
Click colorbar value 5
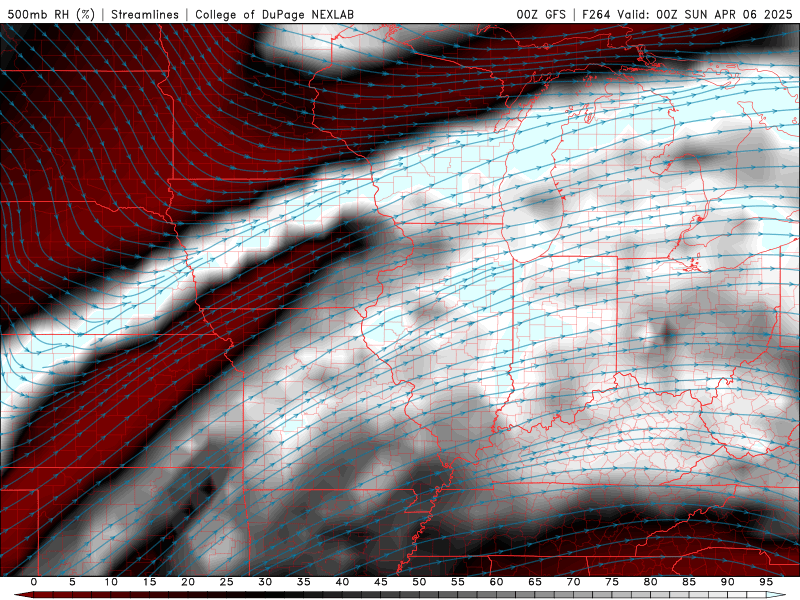[x=72, y=582]
